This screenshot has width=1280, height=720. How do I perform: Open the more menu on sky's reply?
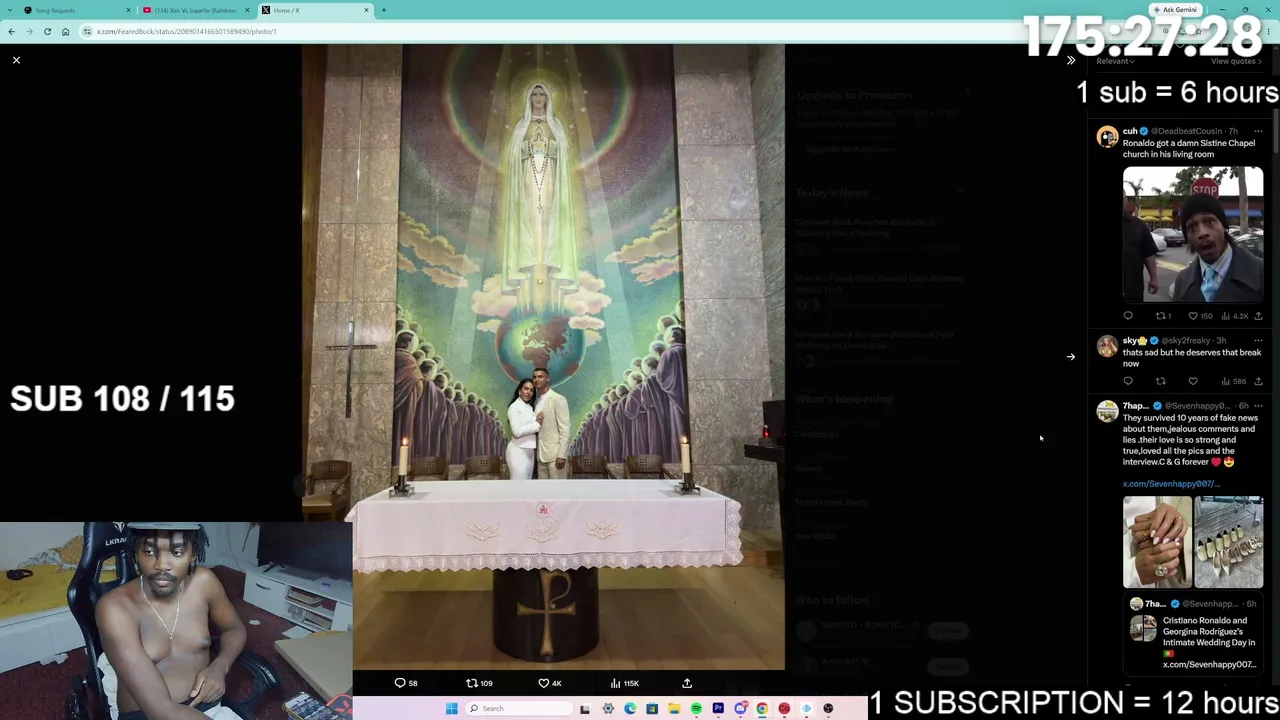pyautogui.click(x=1258, y=340)
